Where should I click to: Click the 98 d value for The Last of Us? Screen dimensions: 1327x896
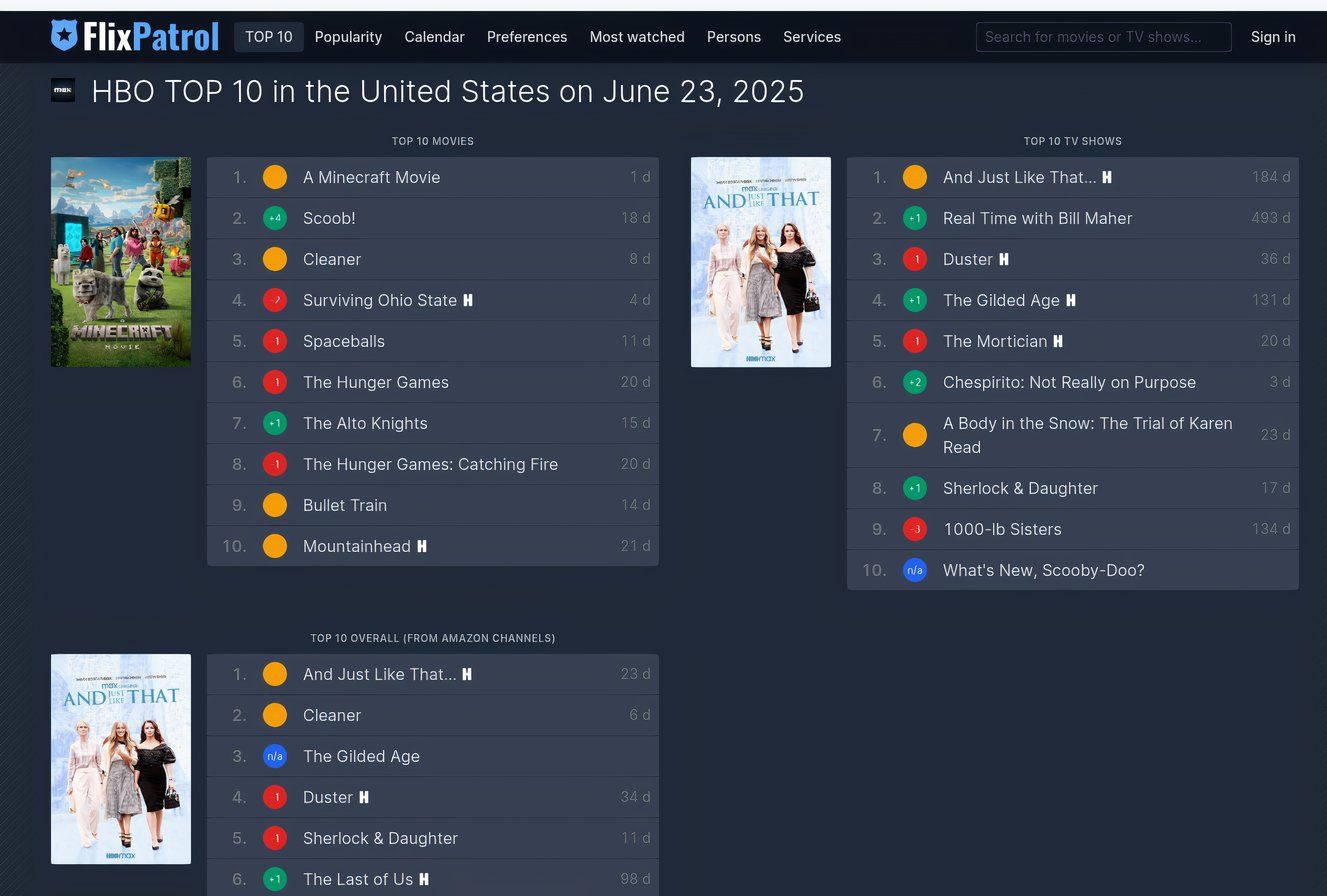click(x=635, y=879)
